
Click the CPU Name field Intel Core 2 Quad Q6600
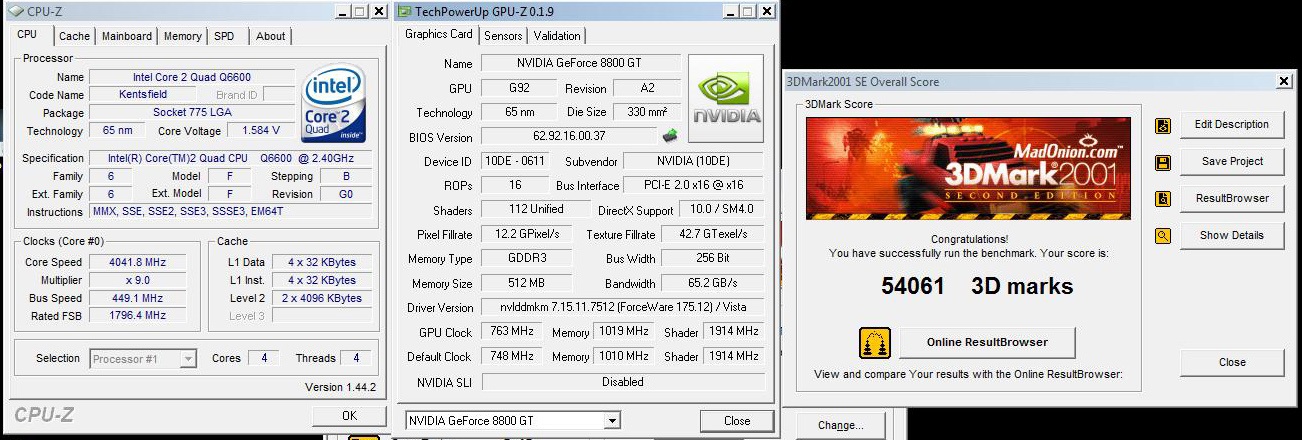(x=192, y=77)
